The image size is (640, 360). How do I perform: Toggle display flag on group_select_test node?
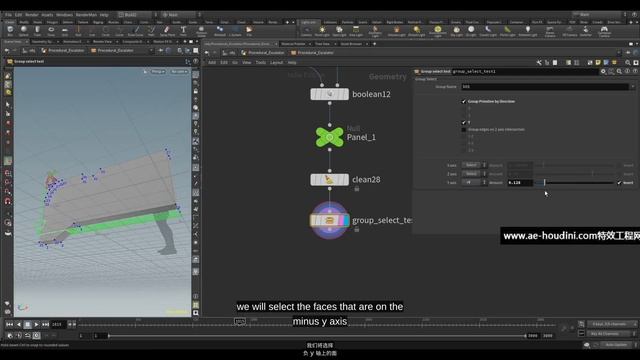pos(346,220)
